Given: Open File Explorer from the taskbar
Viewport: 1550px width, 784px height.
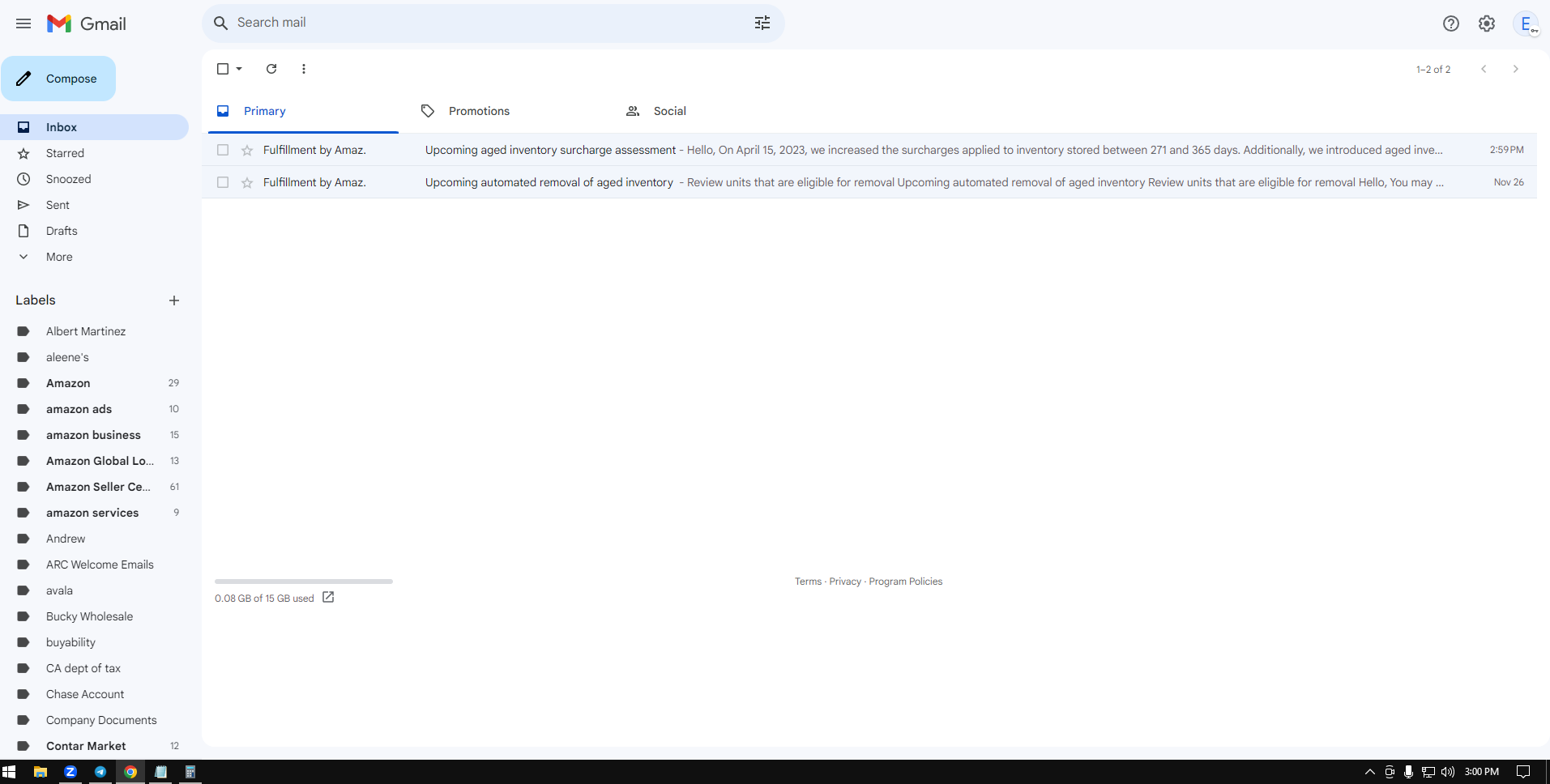Looking at the screenshot, I should point(40,772).
